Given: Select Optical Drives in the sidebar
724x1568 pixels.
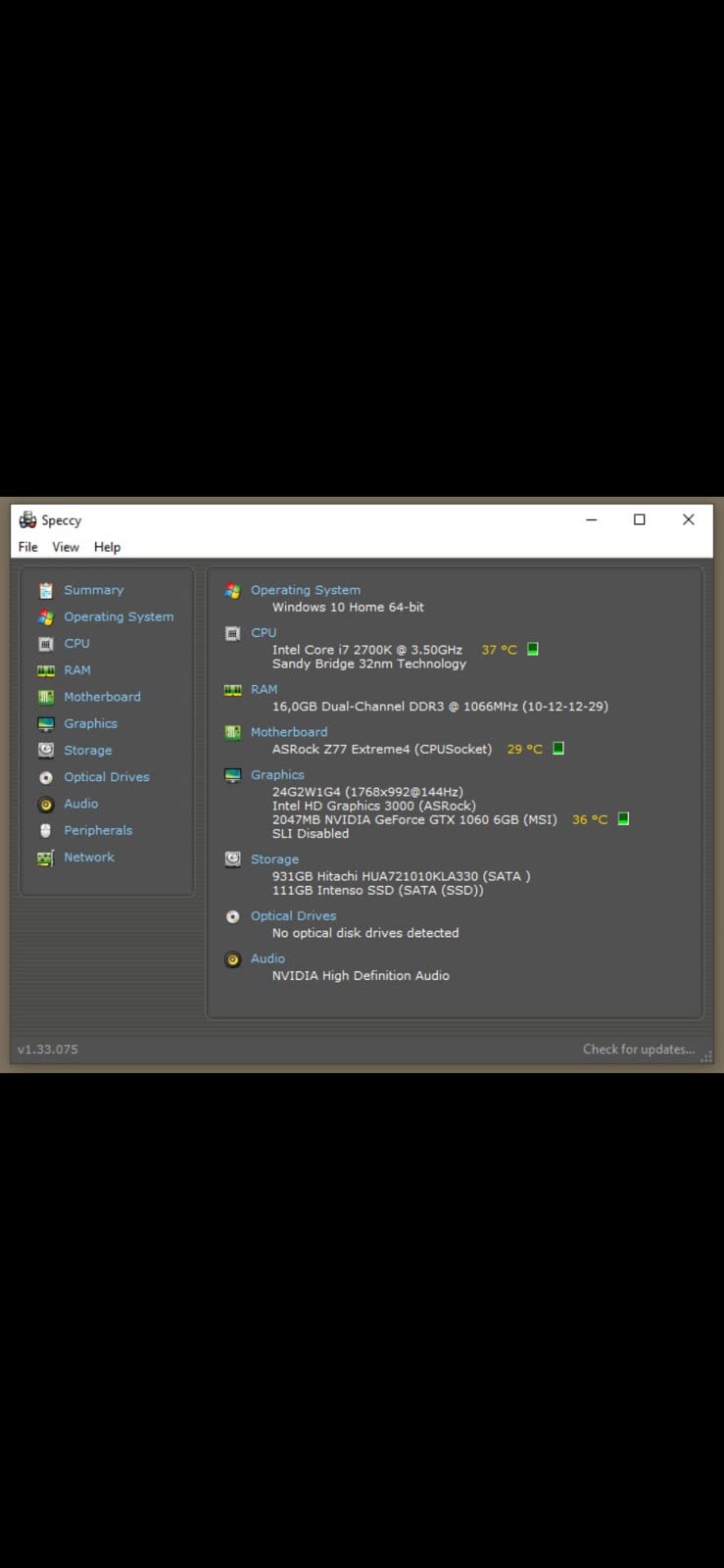Looking at the screenshot, I should click(x=106, y=777).
